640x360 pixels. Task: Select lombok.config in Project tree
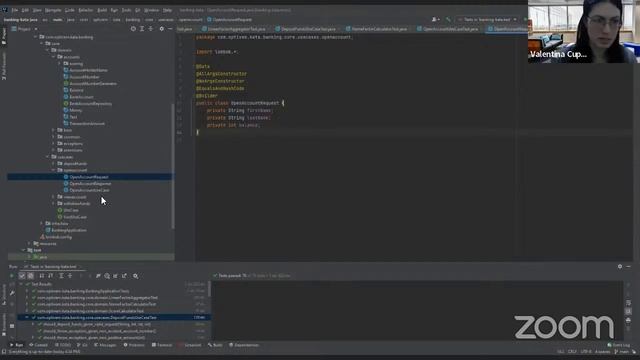(x=58, y=237)
